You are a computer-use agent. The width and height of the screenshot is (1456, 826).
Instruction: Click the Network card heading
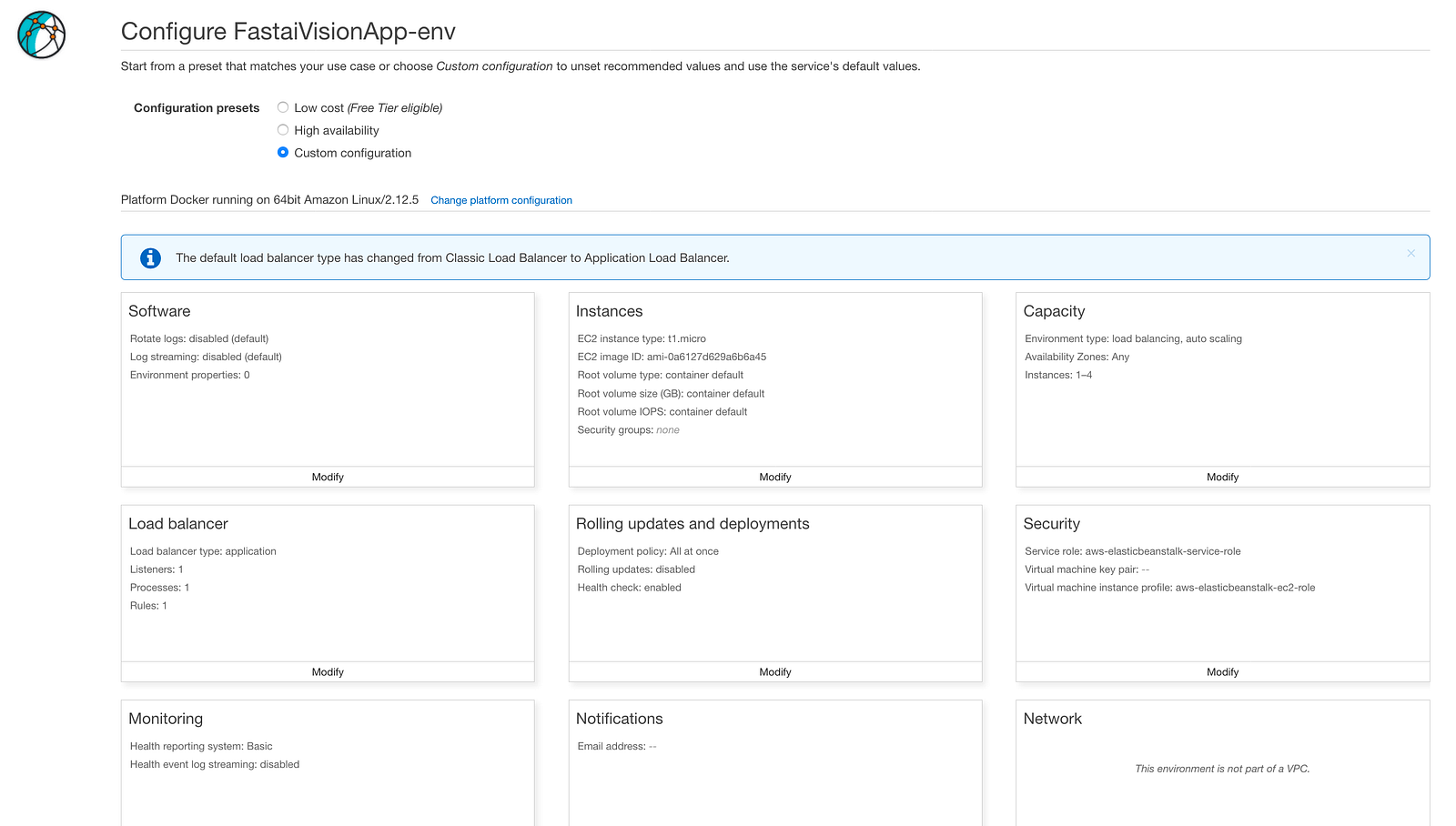click(x=1052, y=719)
